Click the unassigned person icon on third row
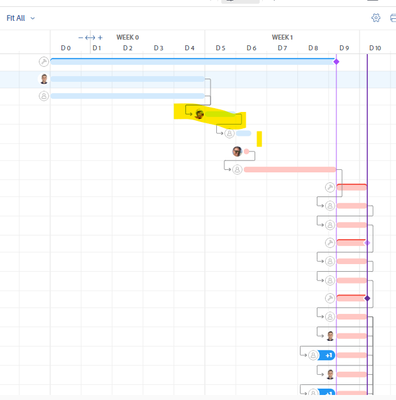 (44, 96)
